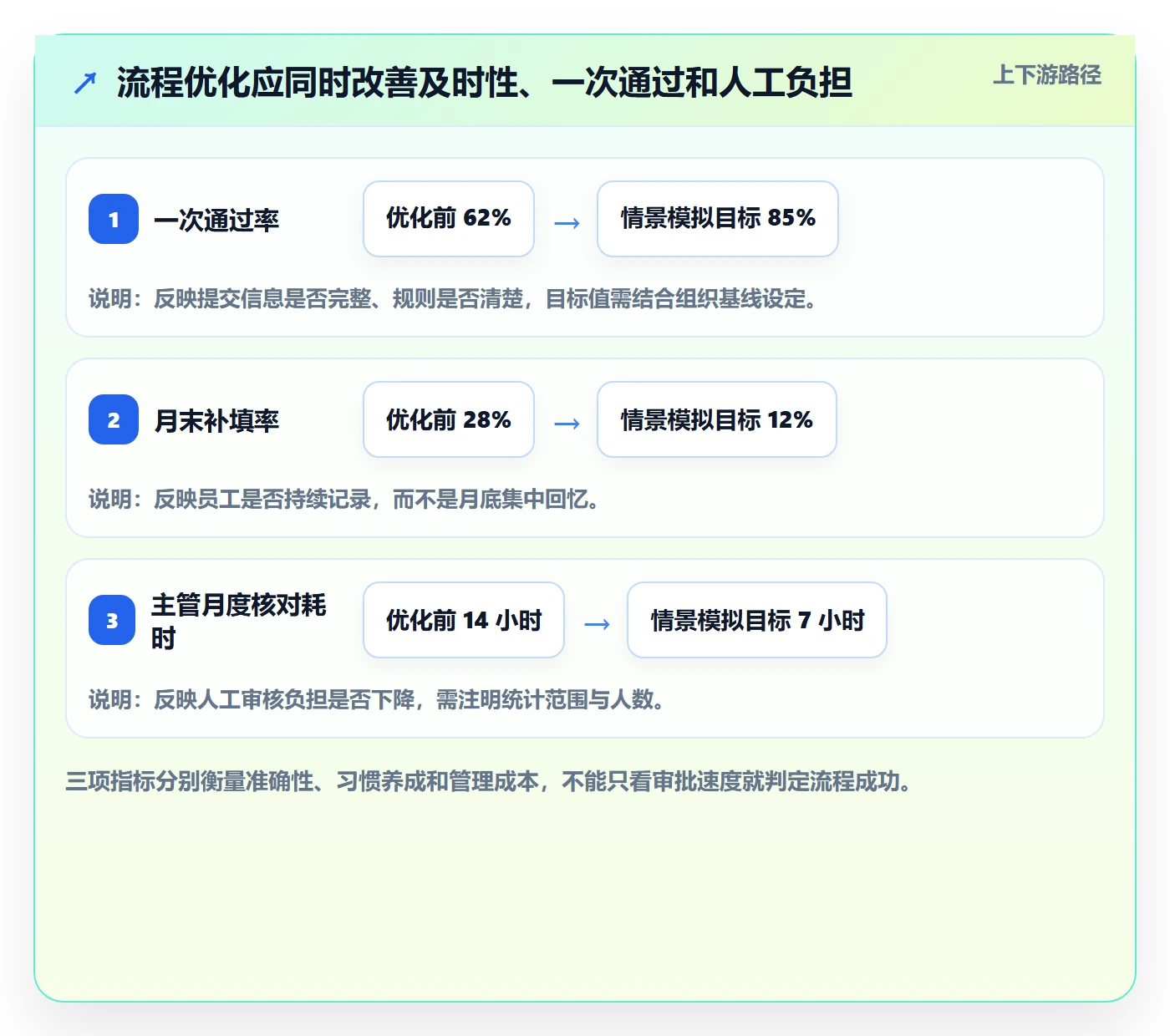Click the arrow between 14 小时 and 7 小时
This screenshot has height=1036, width=1170.
(x=597, y=624)
